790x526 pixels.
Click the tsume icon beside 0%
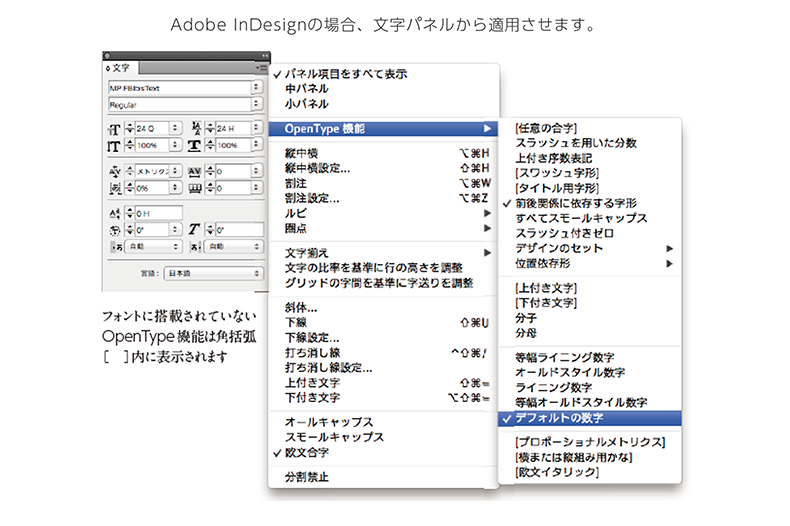tap(115, 188)
